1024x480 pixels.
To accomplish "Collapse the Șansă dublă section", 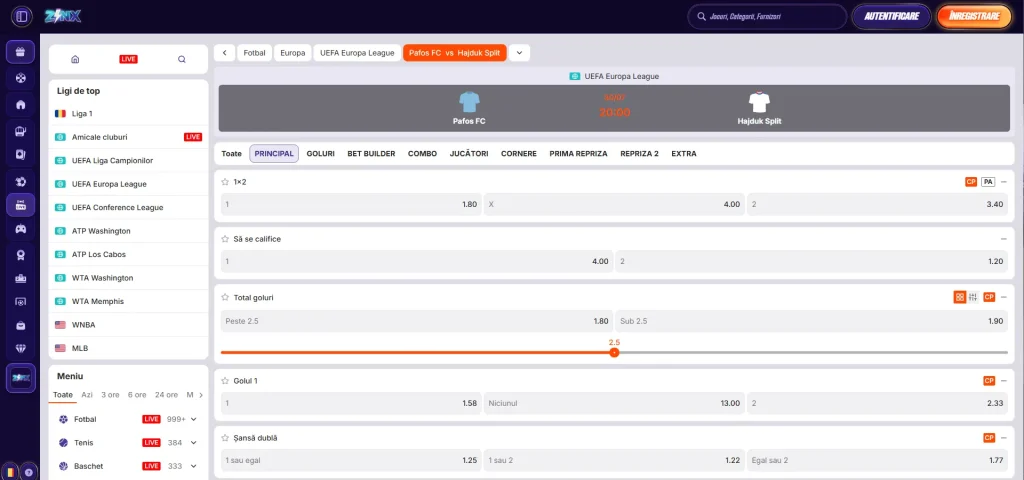I will click(1004, 438).
